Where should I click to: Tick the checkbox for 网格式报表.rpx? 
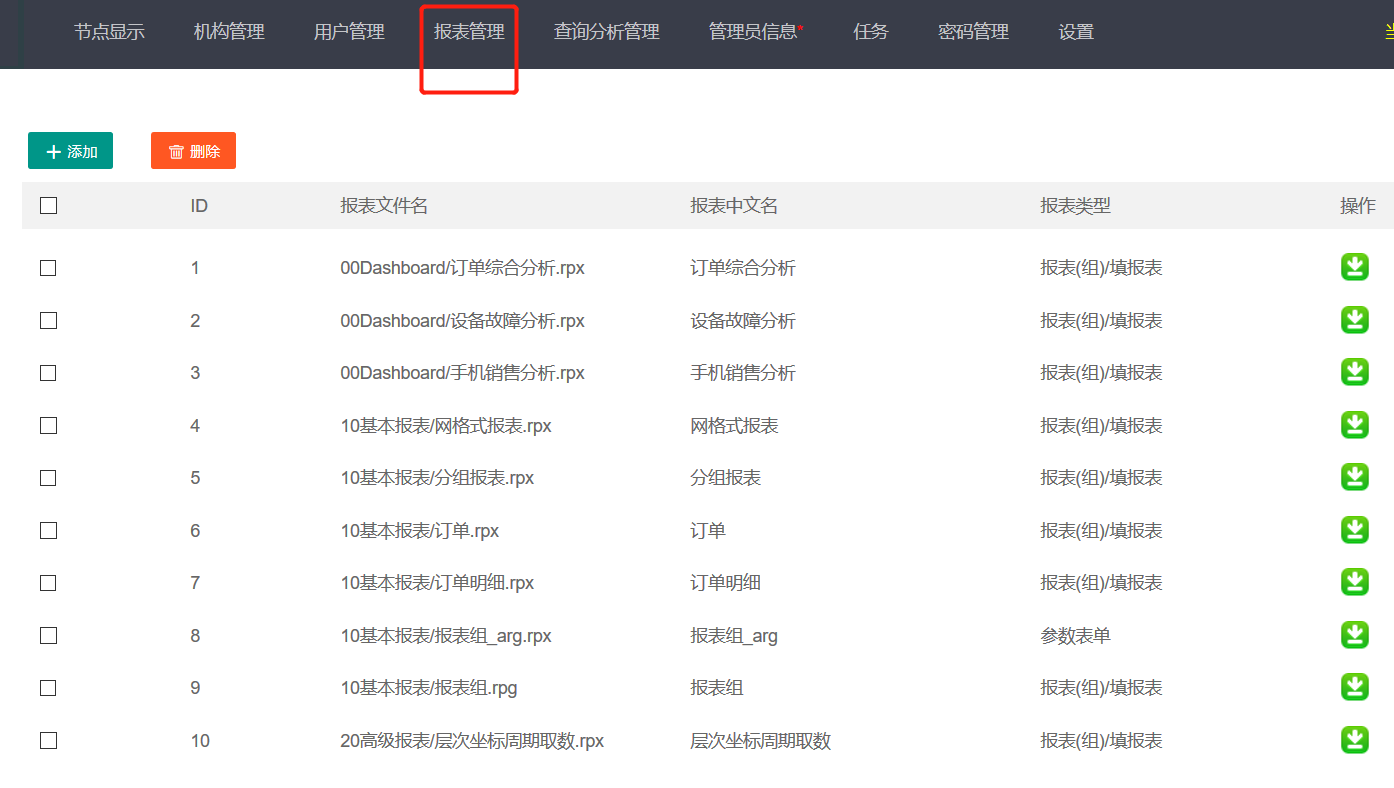pos(48,425)
